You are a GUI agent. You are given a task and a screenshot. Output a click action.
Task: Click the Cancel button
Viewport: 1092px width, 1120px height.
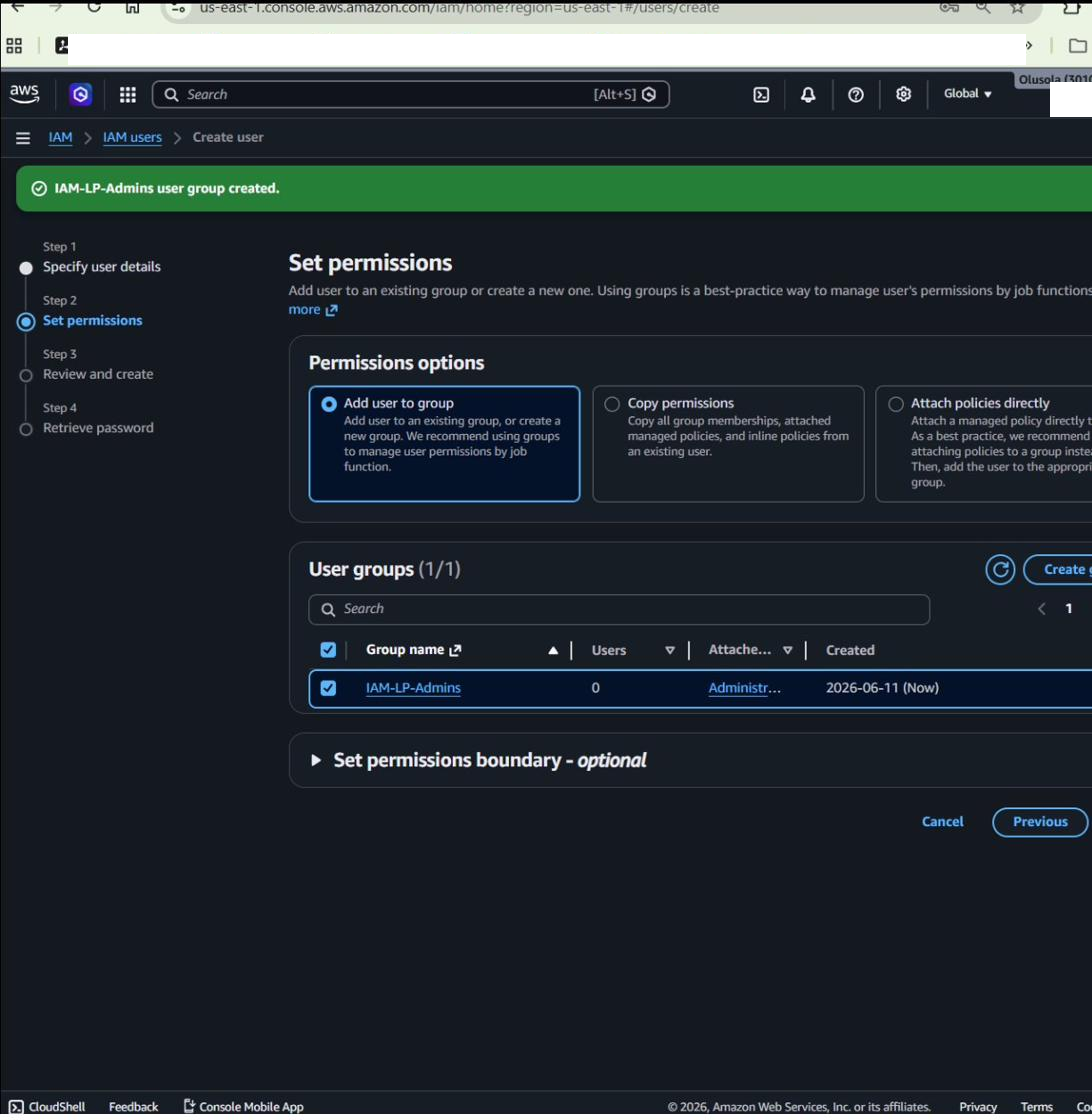pyautogui.click(x=942, y=822)
